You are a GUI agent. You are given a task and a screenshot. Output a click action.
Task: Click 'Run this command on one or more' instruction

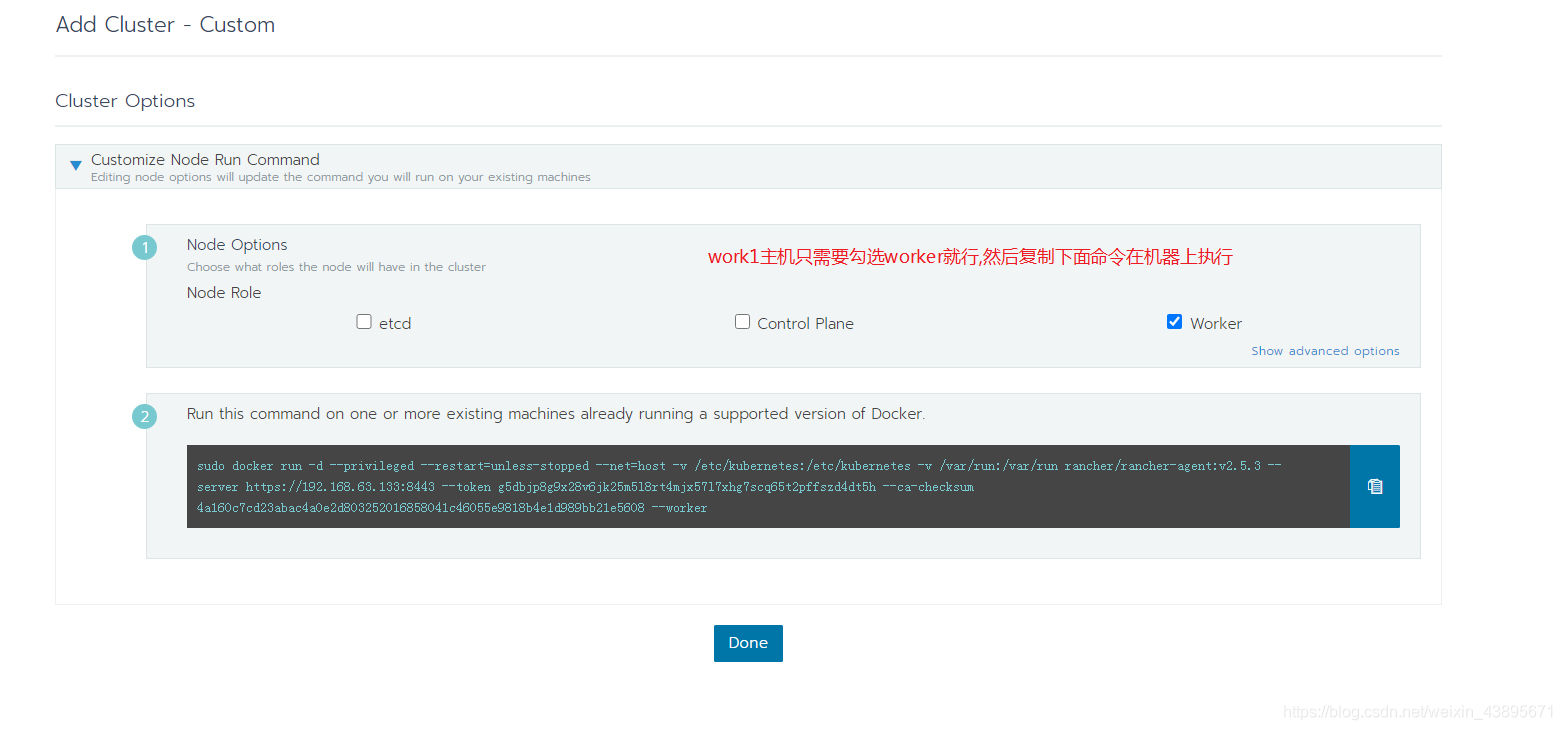pyautogui.click(x=556, y=414)
